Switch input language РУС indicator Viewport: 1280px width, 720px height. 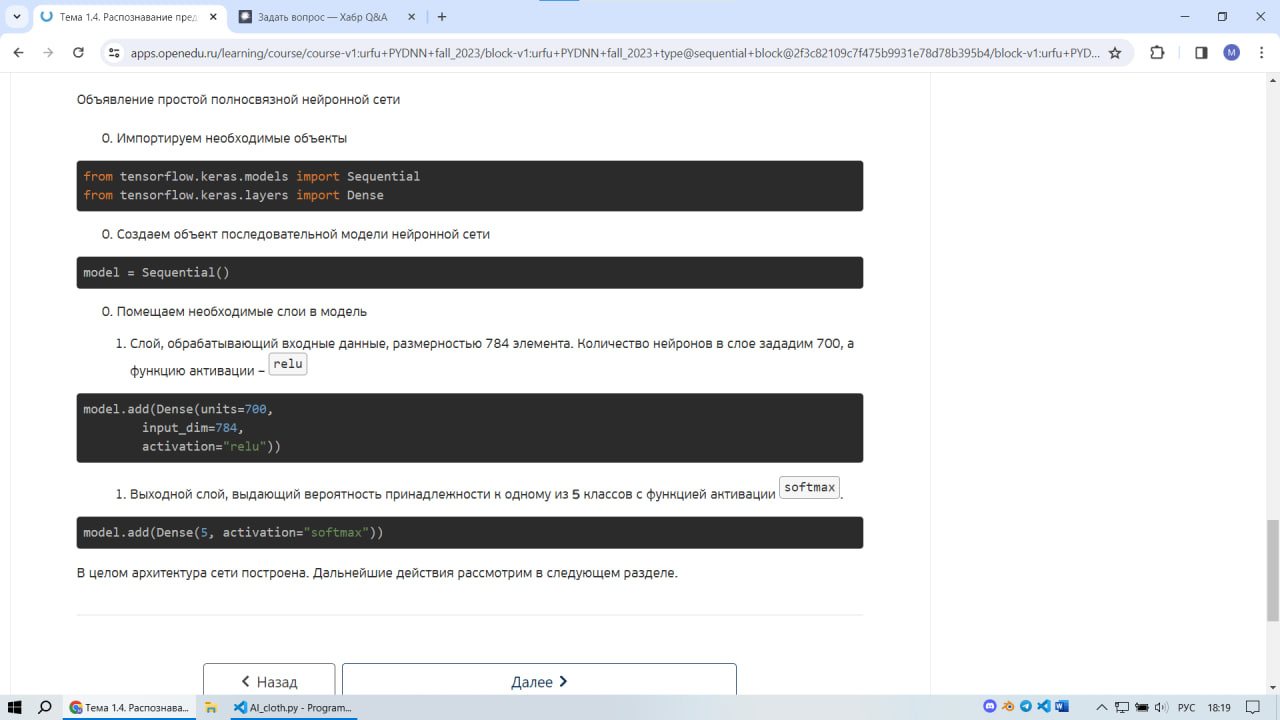[x=1186, y=707]
